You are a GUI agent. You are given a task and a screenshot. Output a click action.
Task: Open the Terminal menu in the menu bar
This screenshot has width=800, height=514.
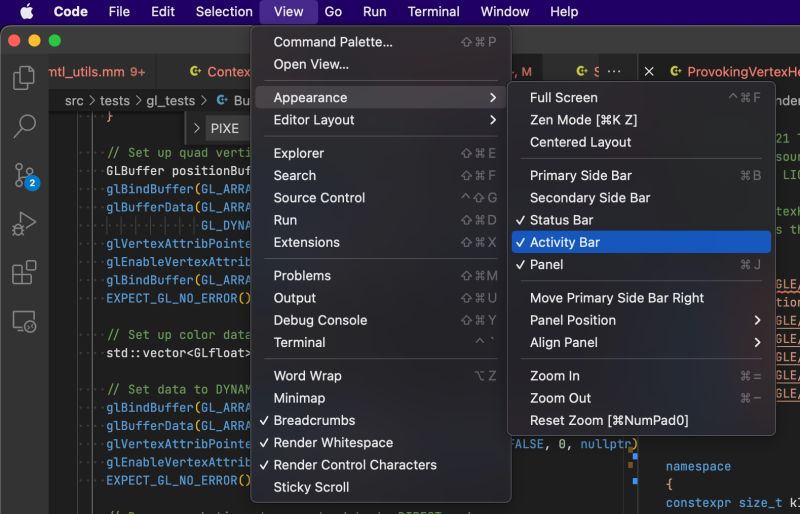434,11
